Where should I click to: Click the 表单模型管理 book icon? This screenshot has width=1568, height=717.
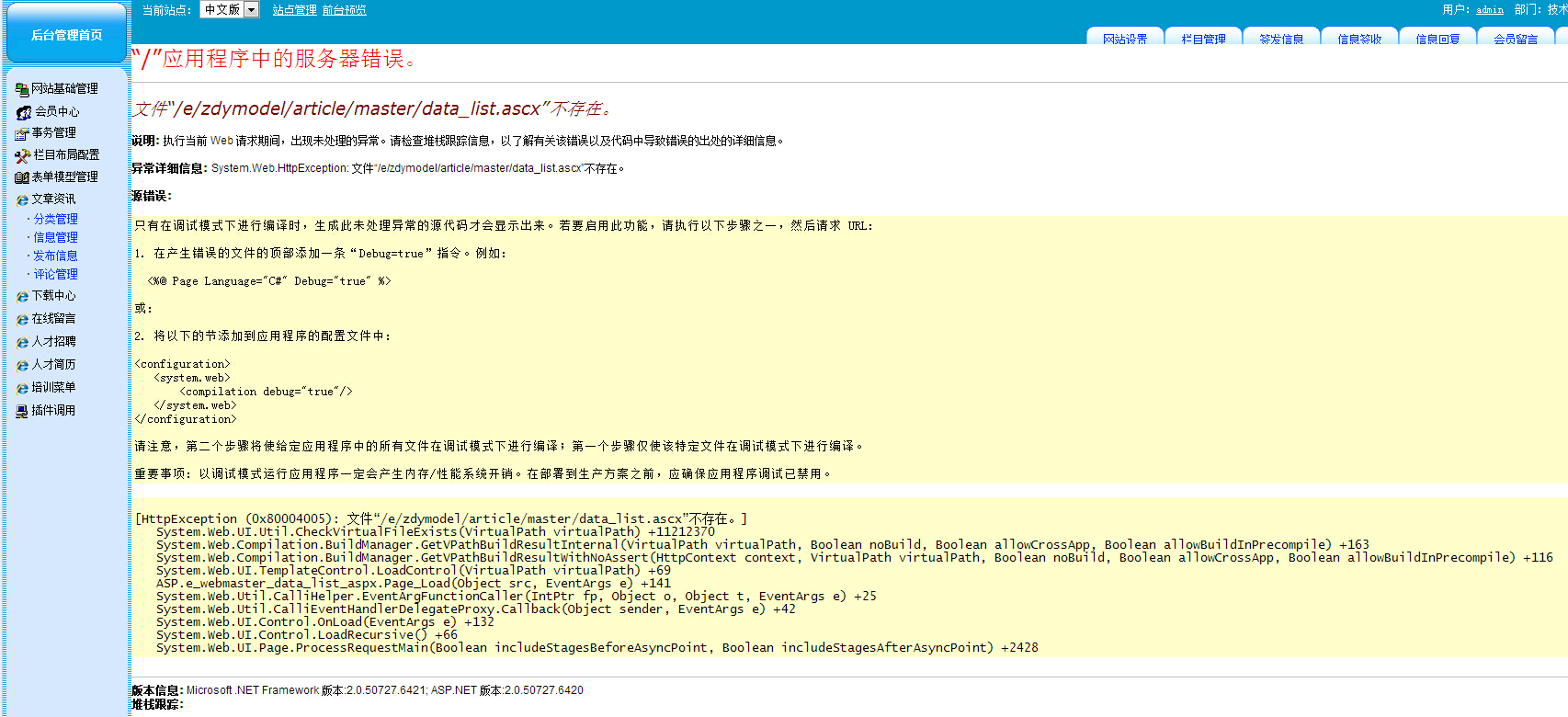click(22, 177)
